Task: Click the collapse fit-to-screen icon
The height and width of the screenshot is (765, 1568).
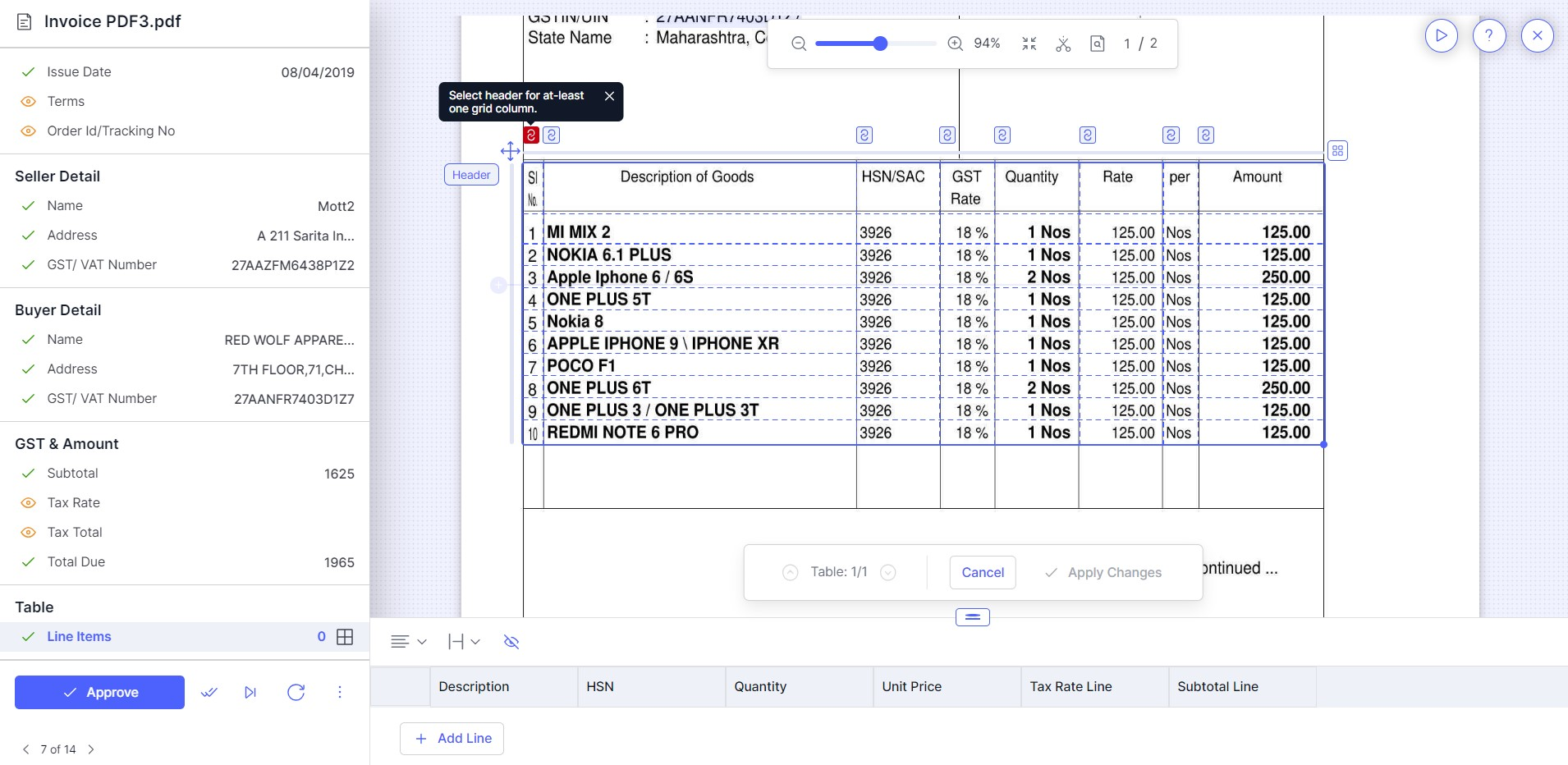Action: 1029,44
